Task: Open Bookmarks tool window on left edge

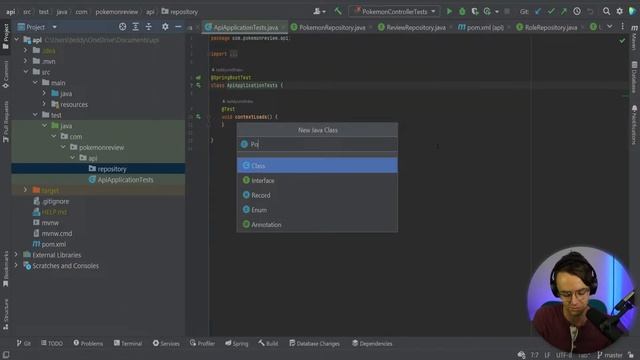Action: [6, 269]
